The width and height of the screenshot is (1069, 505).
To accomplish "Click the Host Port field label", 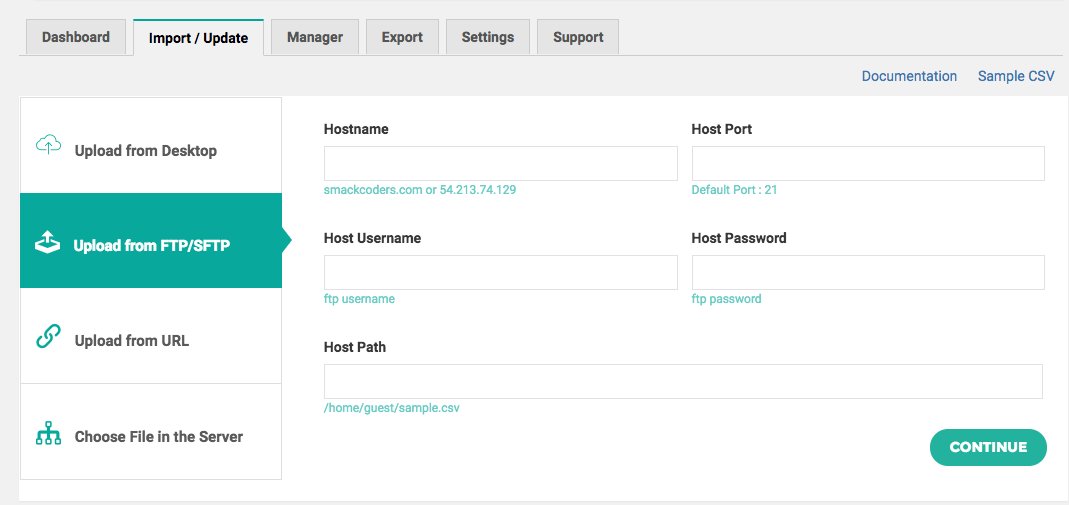I will pos(721,129).
